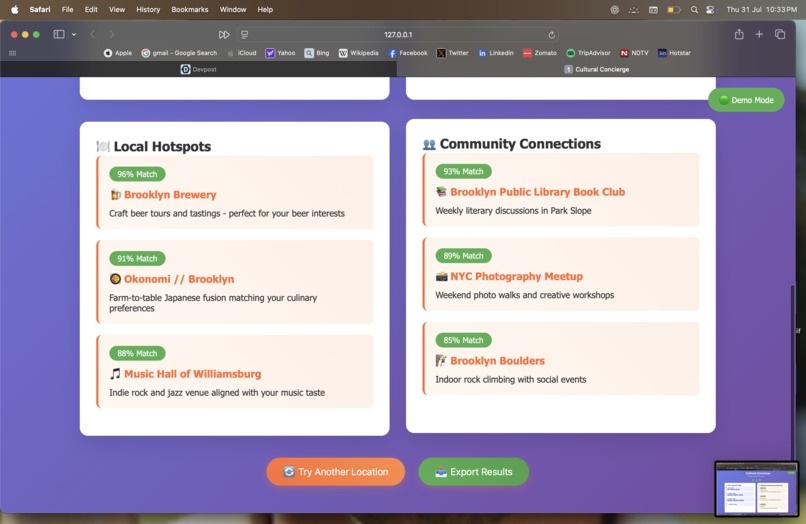Image resolution: width=806 pixels, height=524 pixels.
Task: Open the iCloud bookmark
Action: pyautogui.click(x=242, y=53)
